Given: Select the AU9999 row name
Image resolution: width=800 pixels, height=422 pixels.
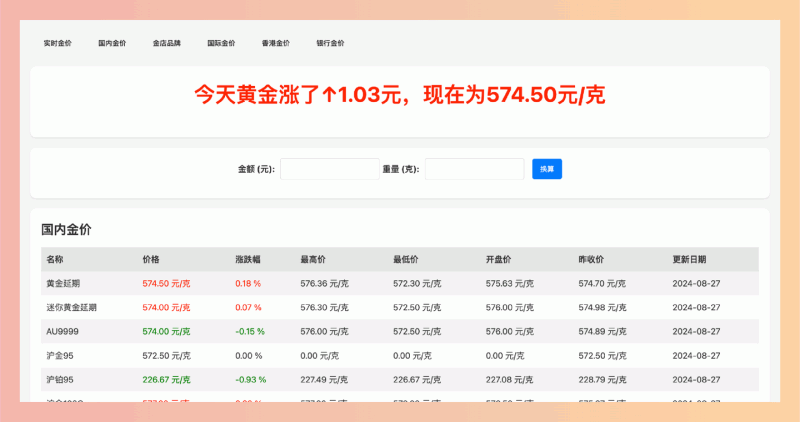Looking at the screenshot, I should pos(62,331).
